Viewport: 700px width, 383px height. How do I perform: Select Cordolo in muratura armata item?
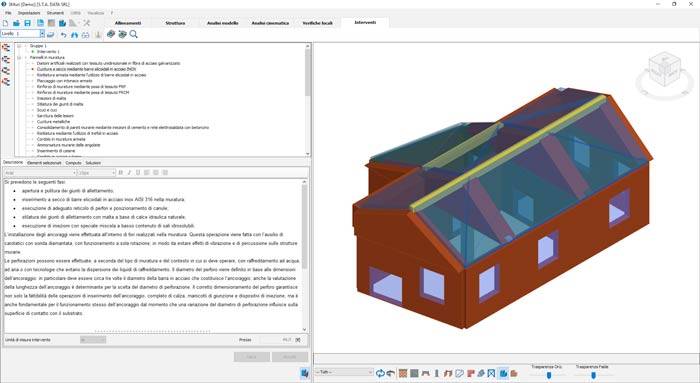[x=61, y=139]
